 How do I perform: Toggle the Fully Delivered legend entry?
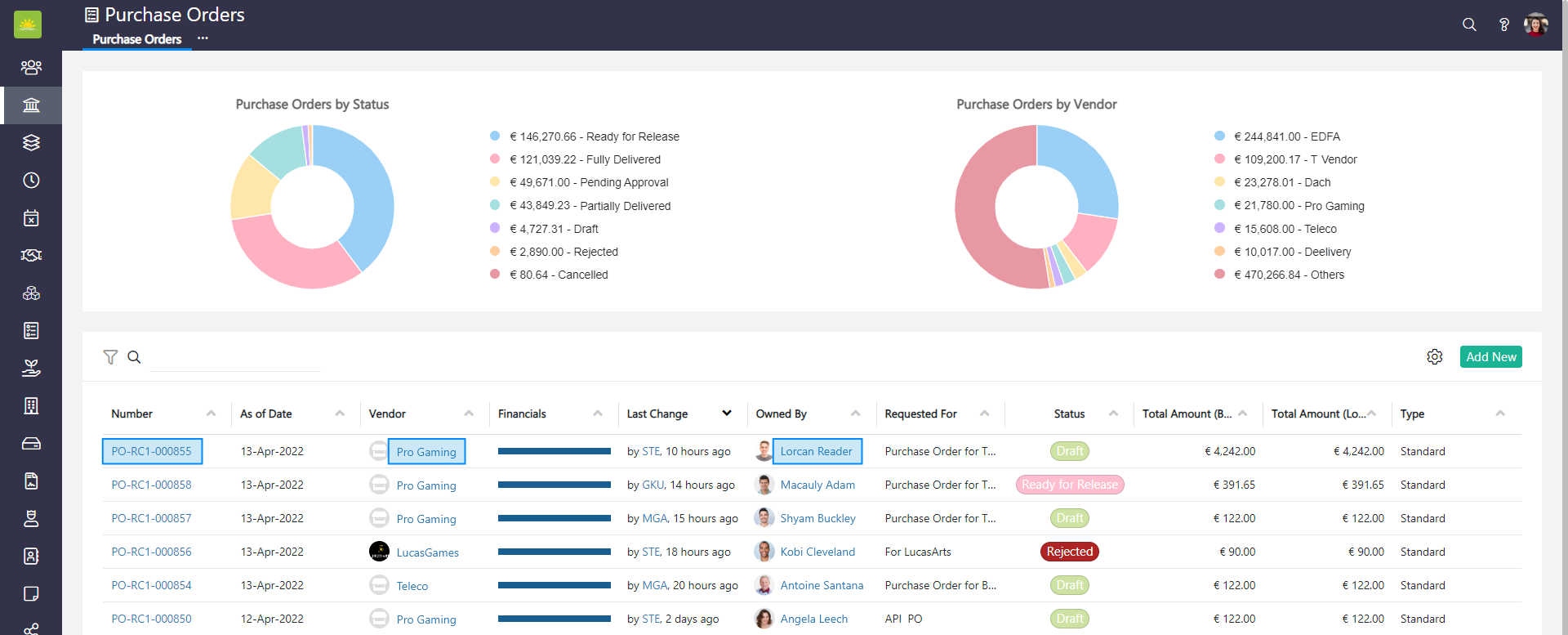coord(585,159)
